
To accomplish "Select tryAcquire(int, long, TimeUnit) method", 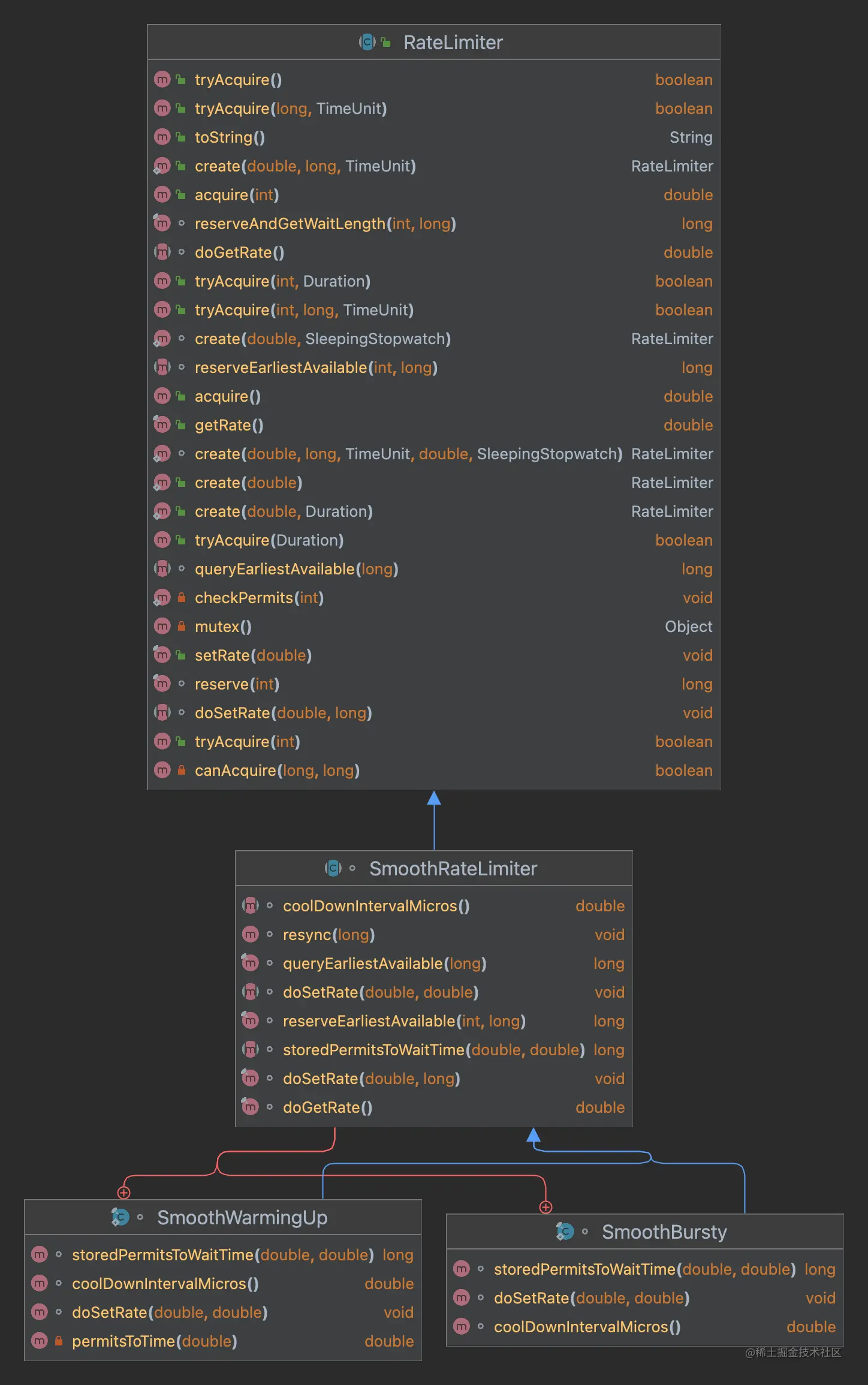I will (434, 309).
